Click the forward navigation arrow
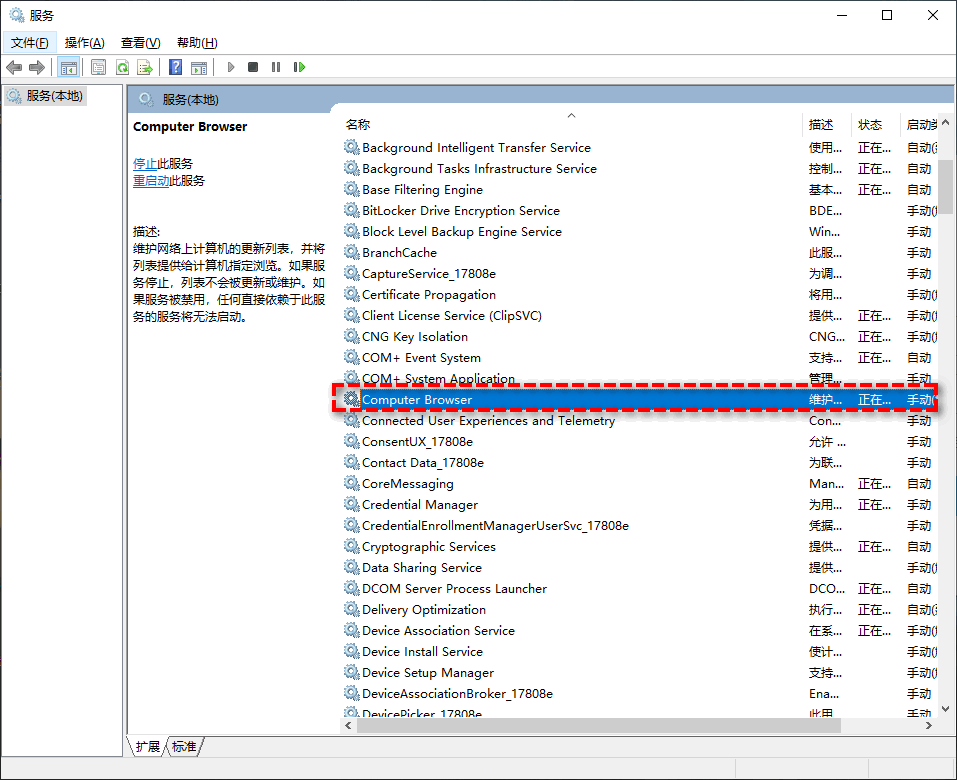The width and height of the screenshot is (957, 780). 35,67
